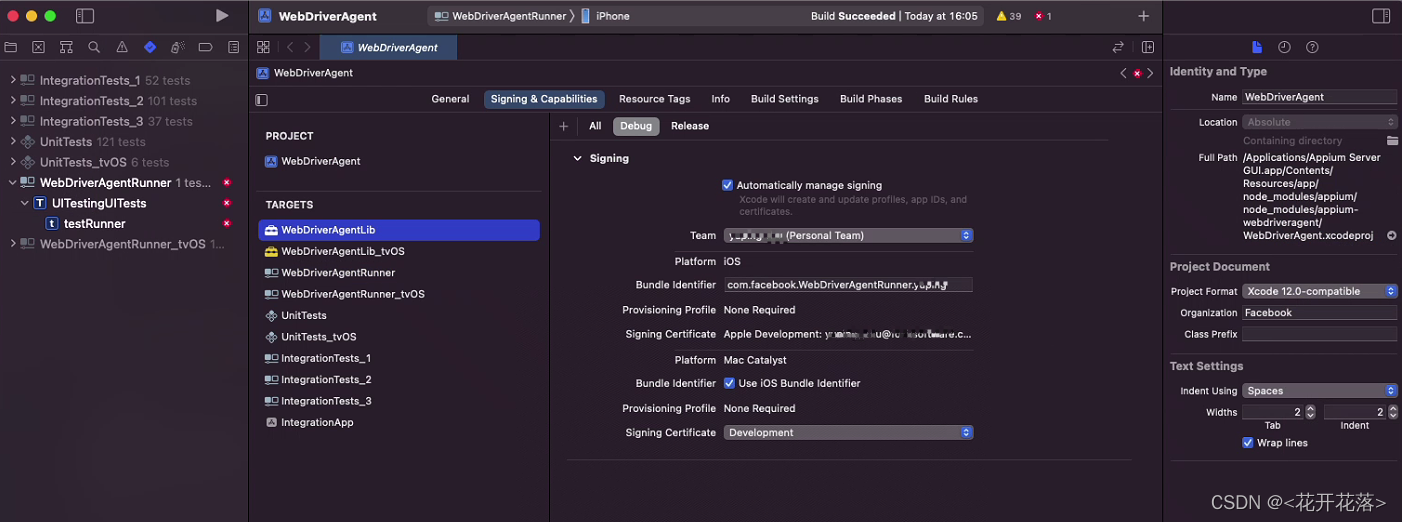Screen dimensions: 1402x522
Task: Jump to next issue arrow
Action: click(1150, 73)
